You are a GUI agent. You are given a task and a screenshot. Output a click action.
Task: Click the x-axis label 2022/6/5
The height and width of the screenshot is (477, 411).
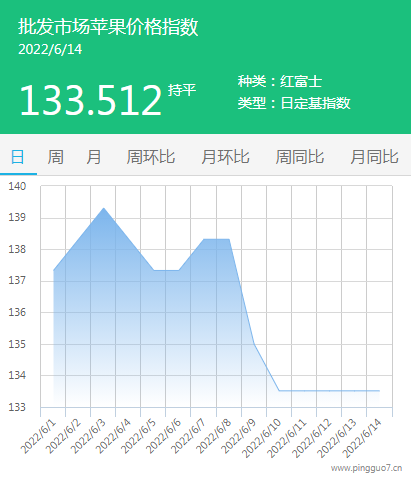pyautogui.click(x=138, y=437)
